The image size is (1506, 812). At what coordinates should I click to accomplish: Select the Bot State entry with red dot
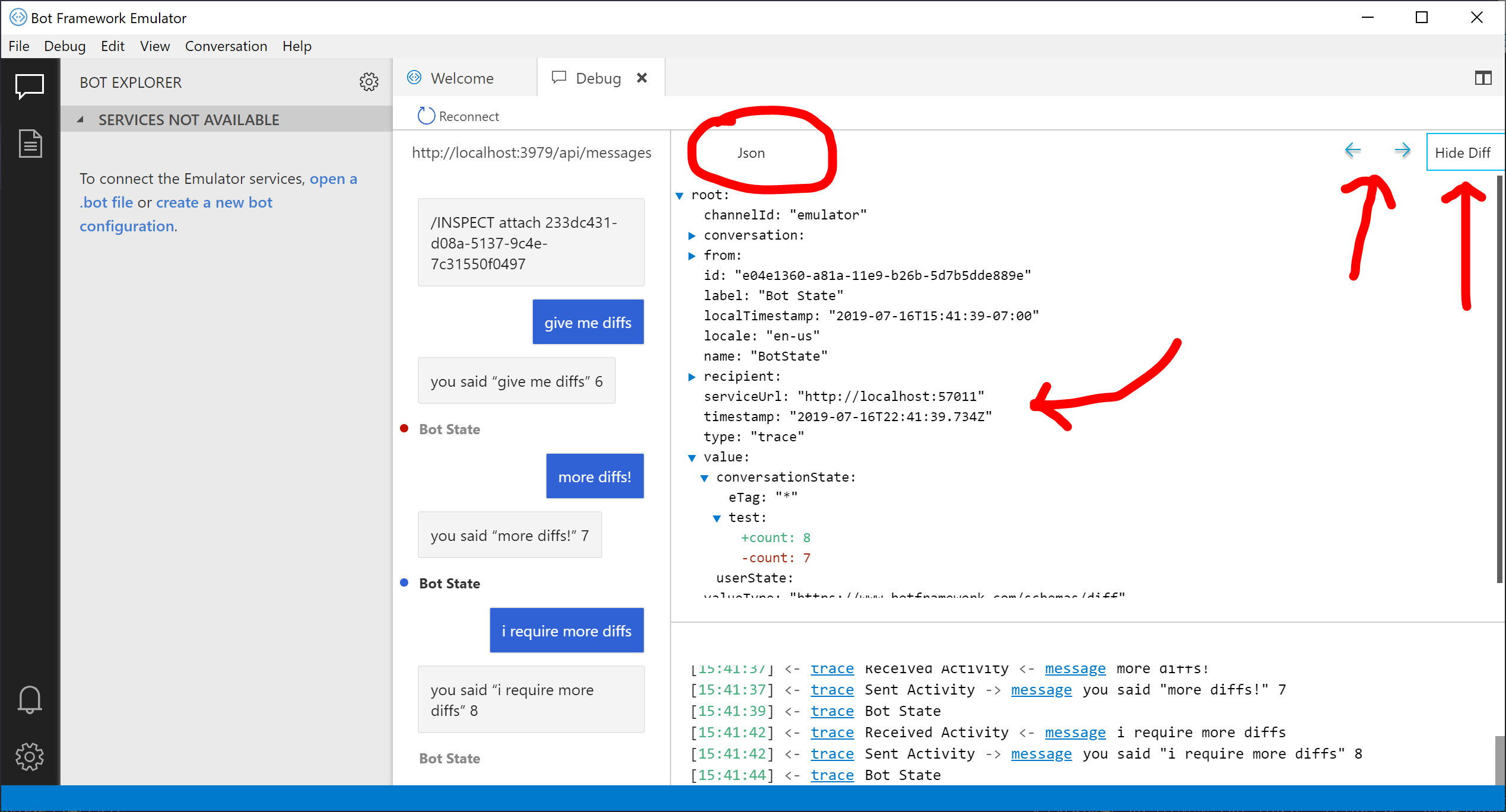point(449,429)
